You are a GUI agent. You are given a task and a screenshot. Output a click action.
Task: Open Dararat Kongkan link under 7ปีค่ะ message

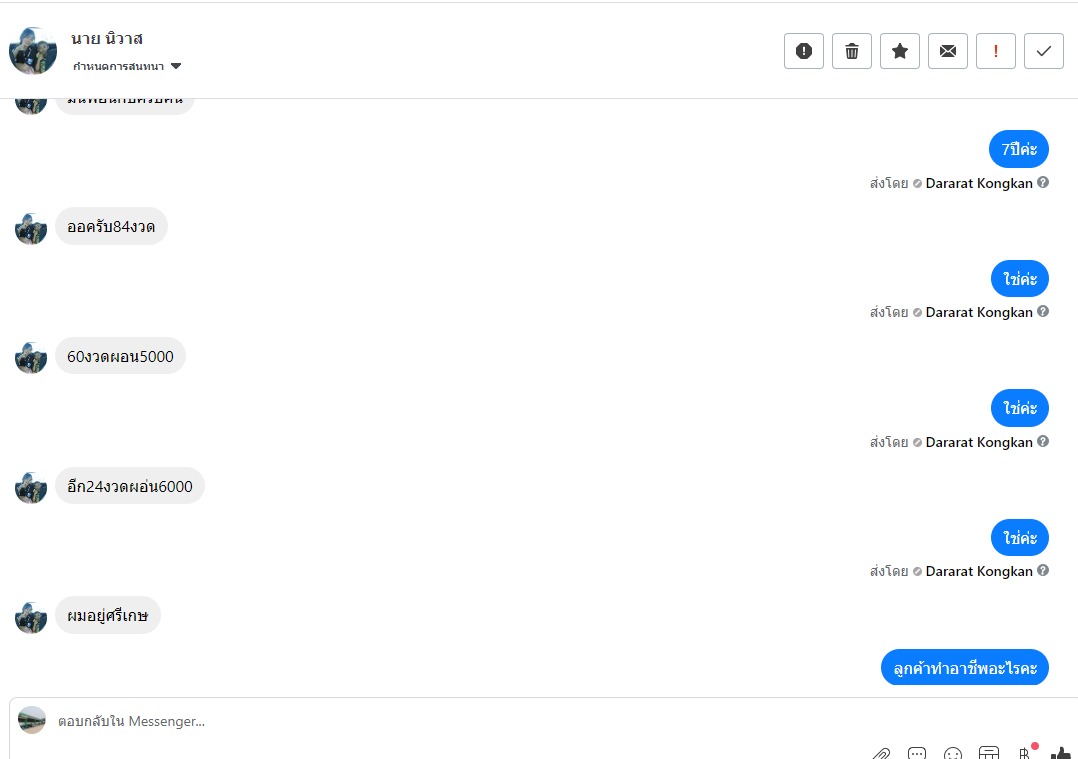(978, 183)
